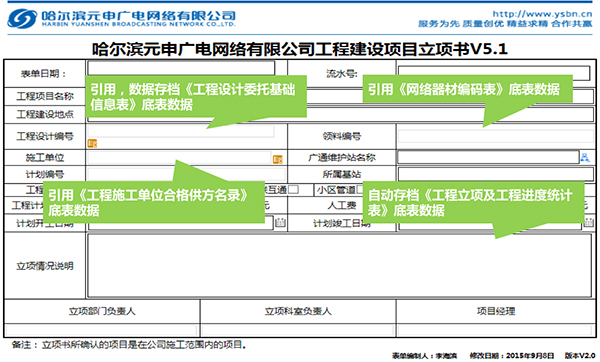
Task: Click the 广通维护站名称 input field
Action: pyautogui.click(x=488, y=157)
